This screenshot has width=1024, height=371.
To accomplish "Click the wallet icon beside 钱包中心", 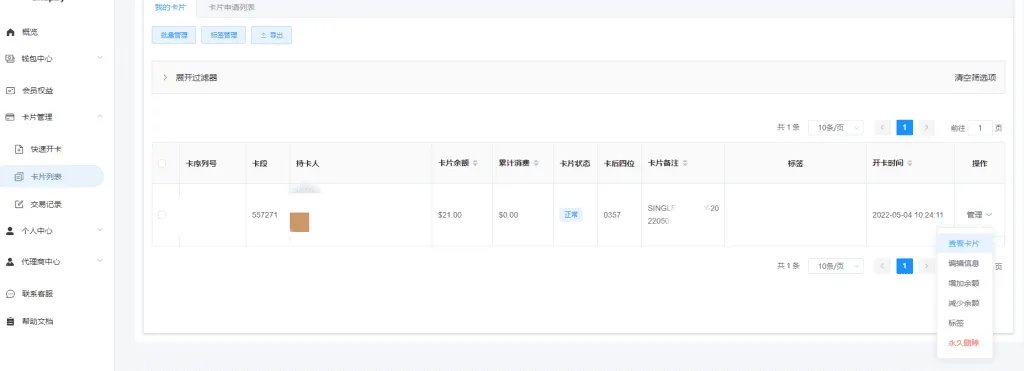I will click(x=10, y=58).
